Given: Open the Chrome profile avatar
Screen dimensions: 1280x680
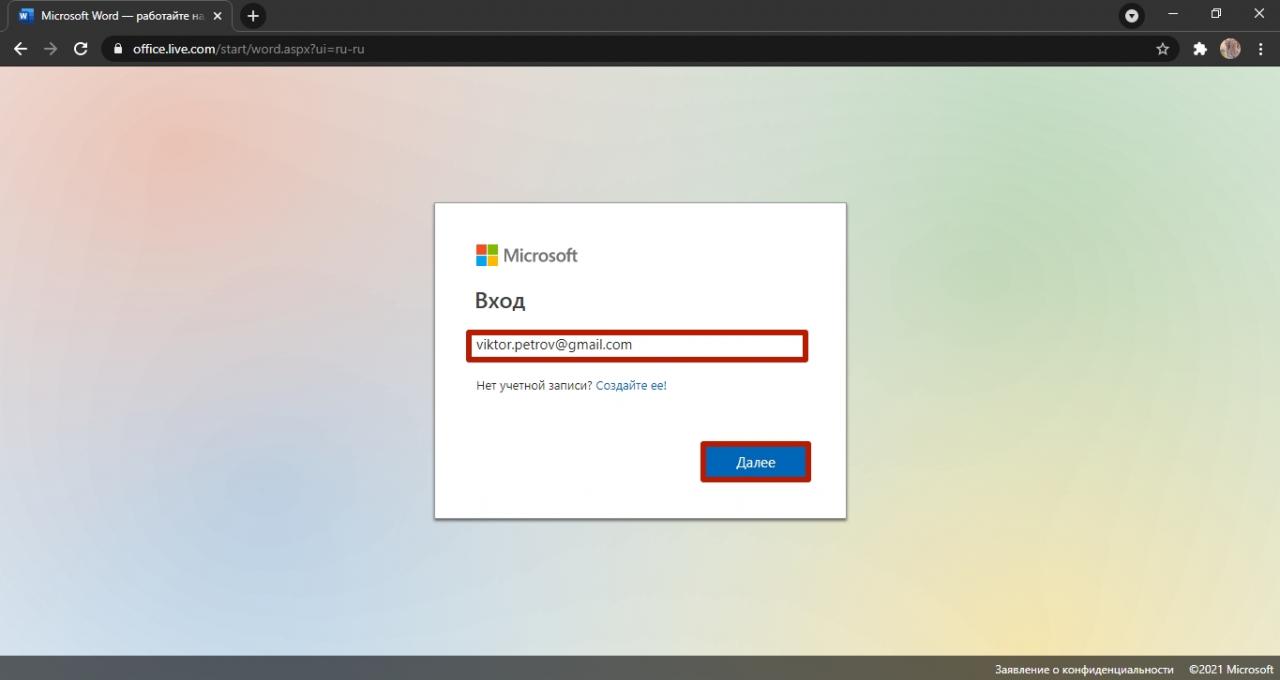Looking at the screenshot, I should pyautogui.click(x=1230, y=49).
